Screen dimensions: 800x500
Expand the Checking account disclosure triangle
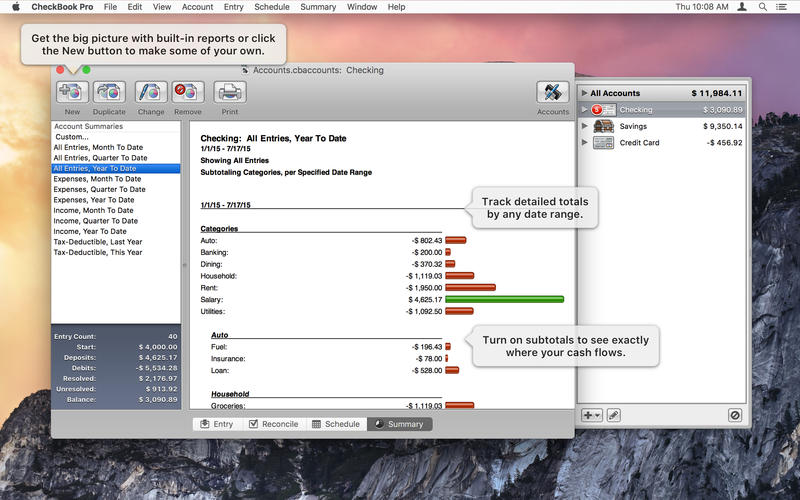[584, 110]
